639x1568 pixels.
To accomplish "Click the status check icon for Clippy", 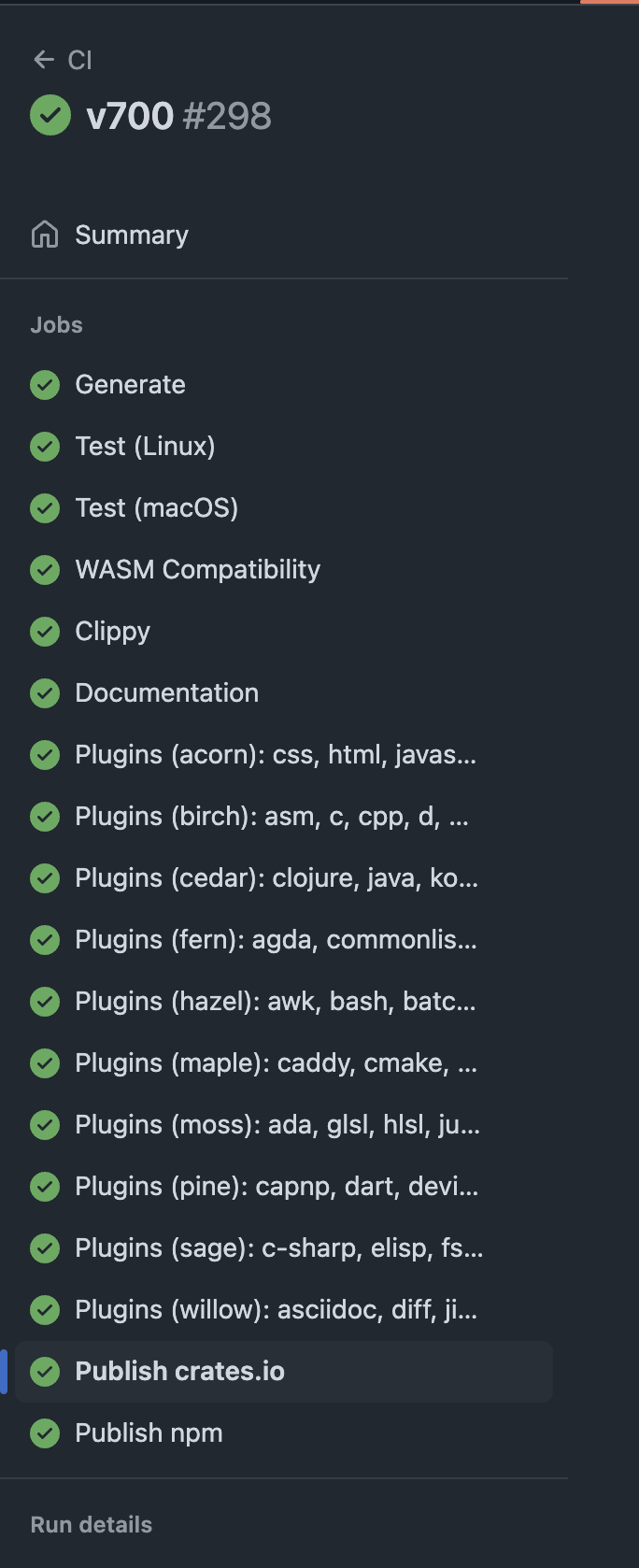I will [45, 631].
